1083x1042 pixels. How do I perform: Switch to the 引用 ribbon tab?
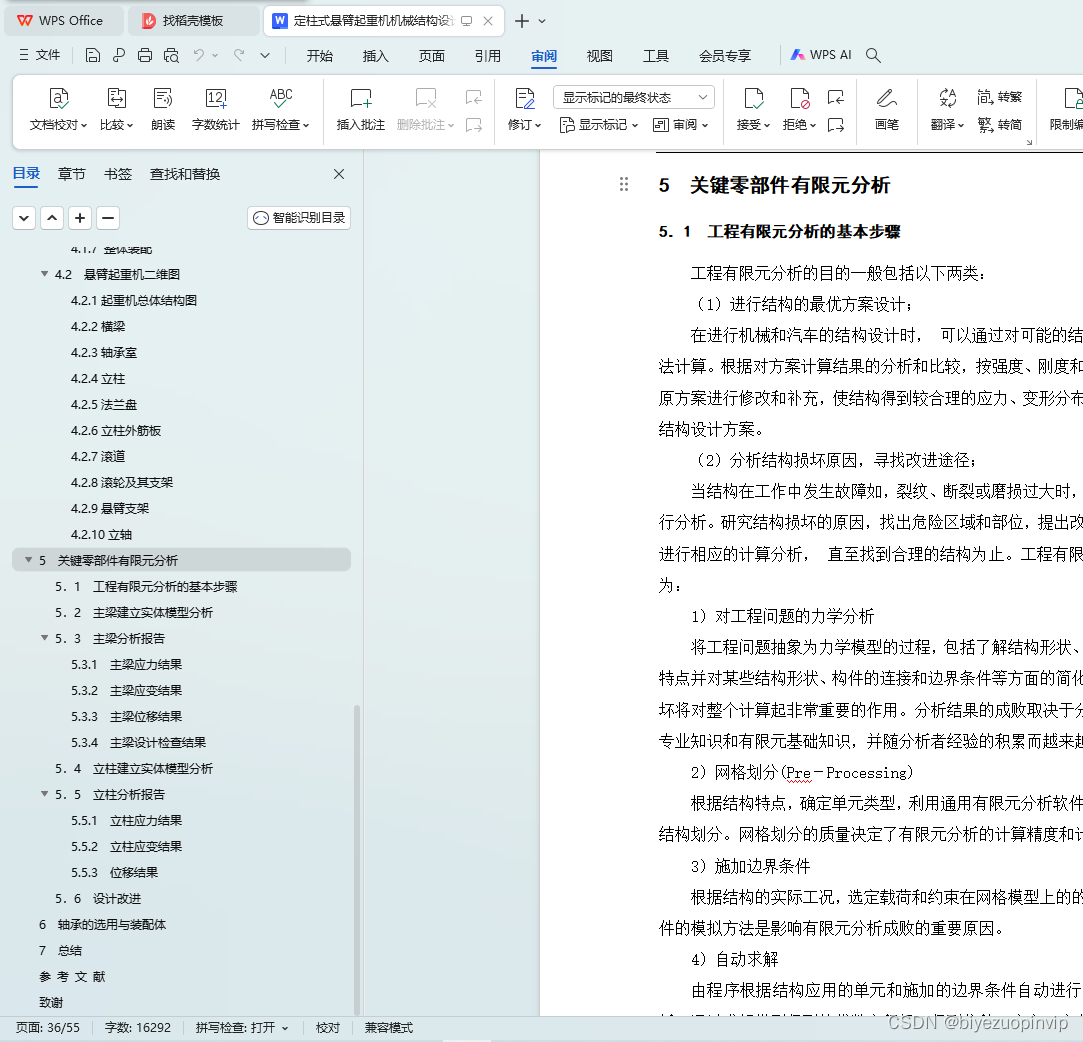488,56
